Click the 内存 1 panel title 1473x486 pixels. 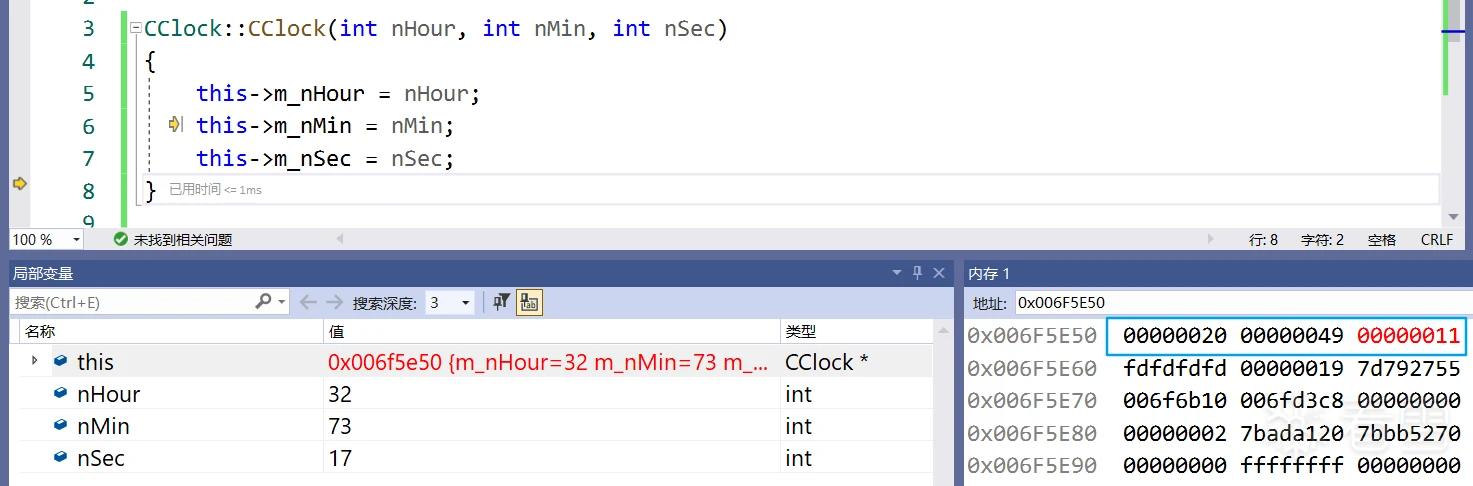[x=989, y=273]
